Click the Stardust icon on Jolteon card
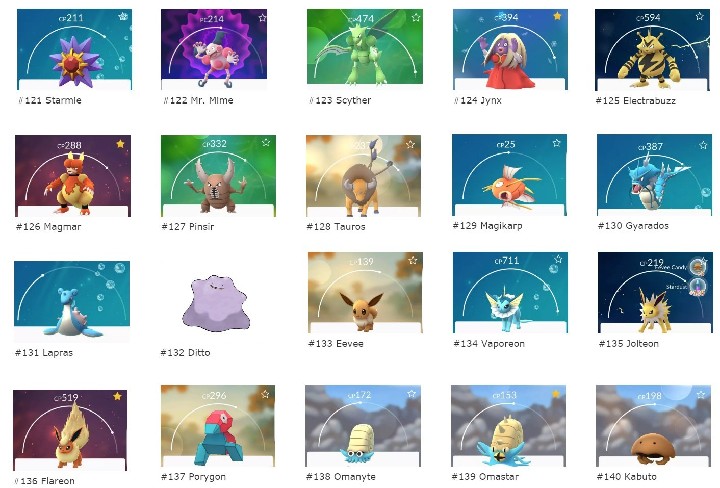The width and height of the screenshot is (720, 488). tap(698, 287)
